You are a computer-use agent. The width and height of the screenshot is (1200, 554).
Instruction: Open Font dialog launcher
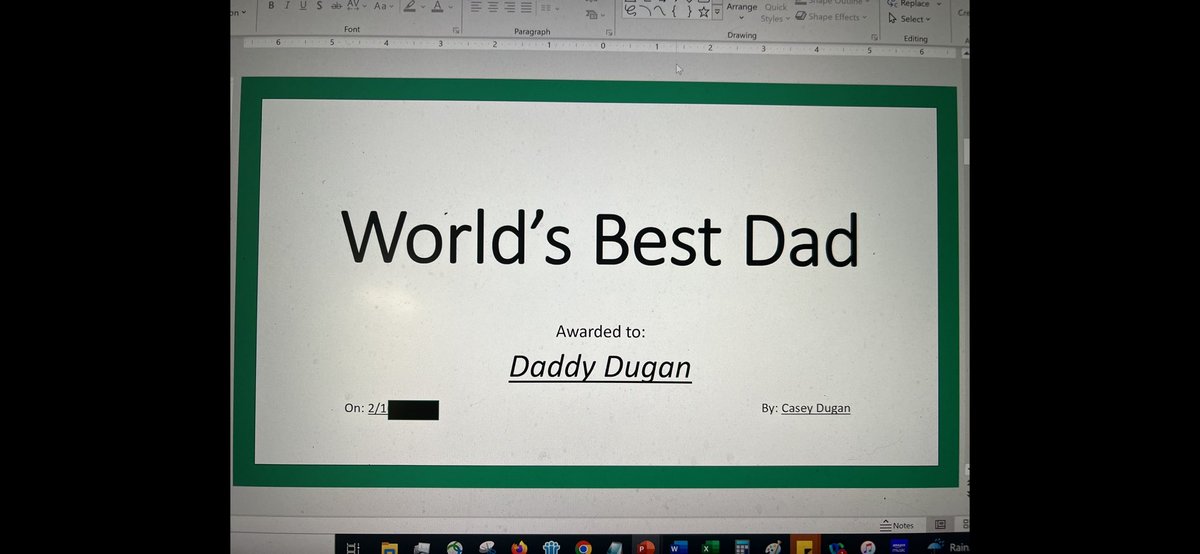click(x=457, y=31)
